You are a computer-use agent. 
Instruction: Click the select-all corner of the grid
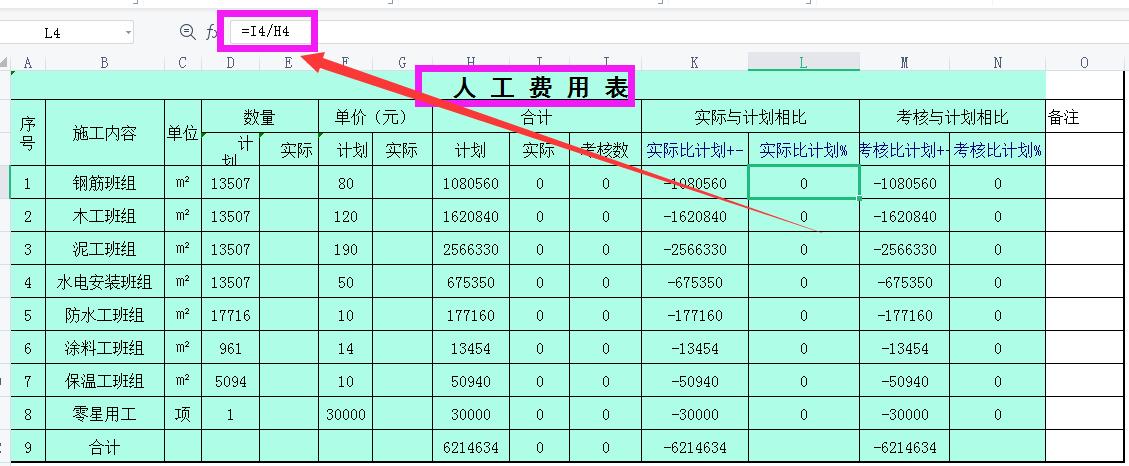click(5, 63)
